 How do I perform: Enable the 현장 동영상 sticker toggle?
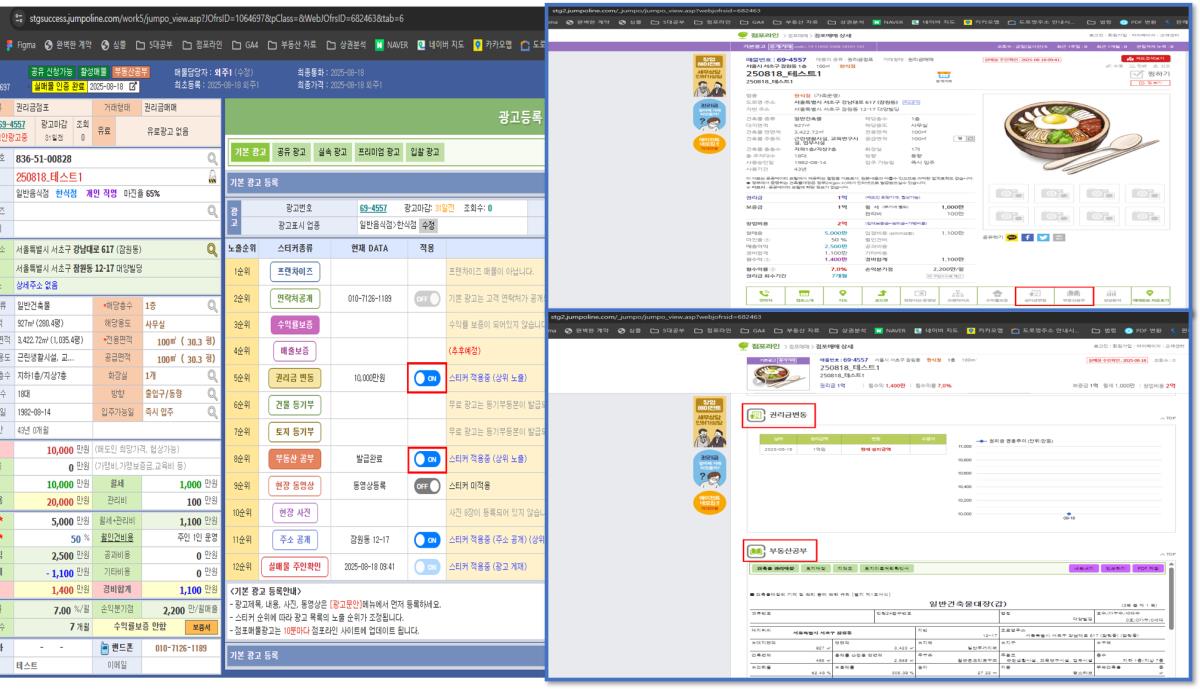click(x=427, y=486)
